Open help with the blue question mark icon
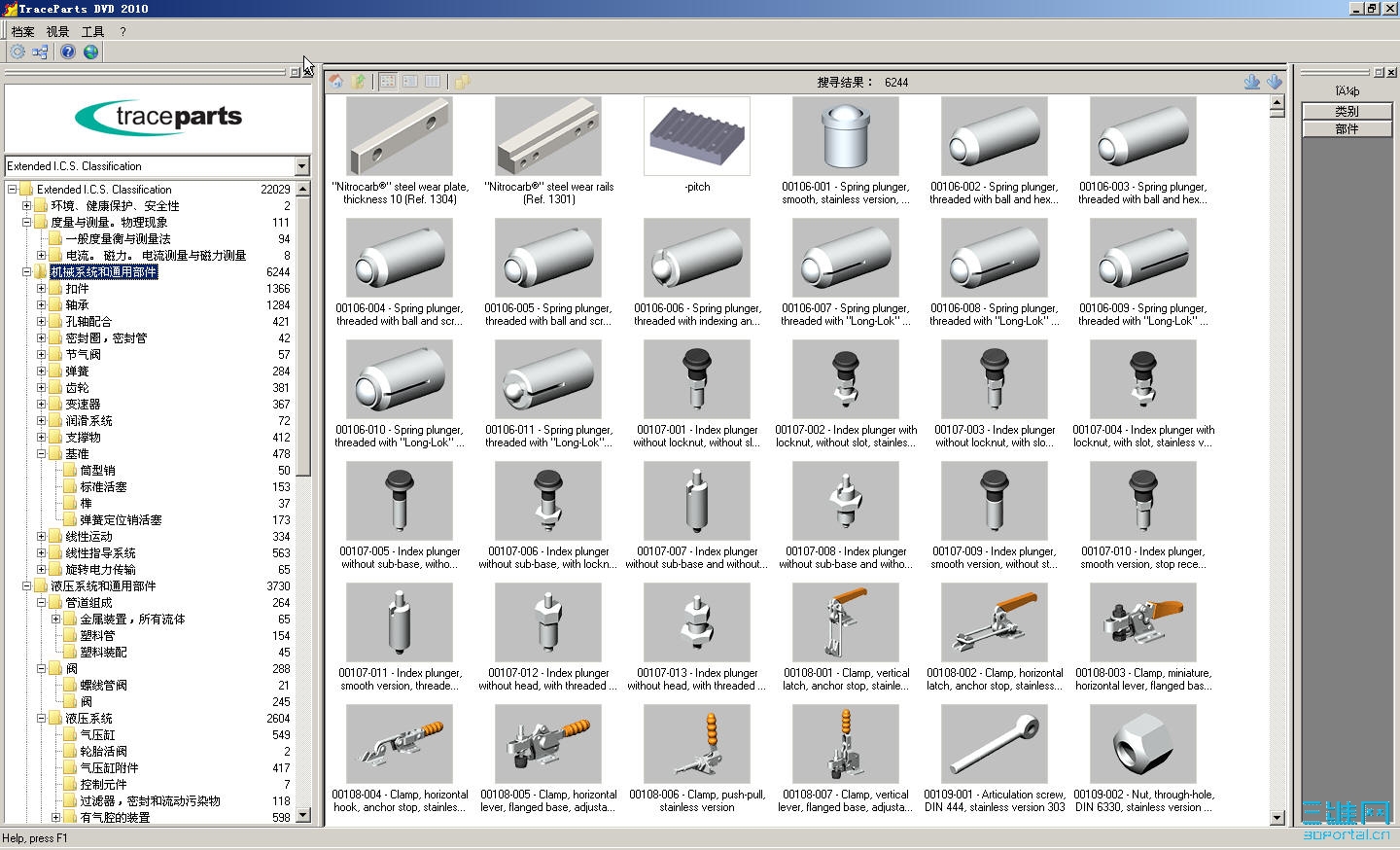 click(68, 52)
